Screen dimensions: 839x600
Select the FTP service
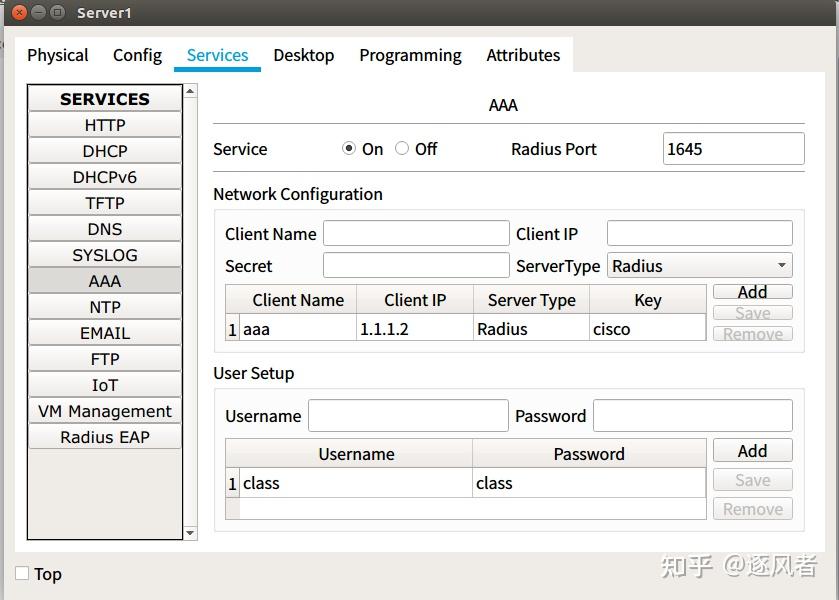tap(105, 359)
